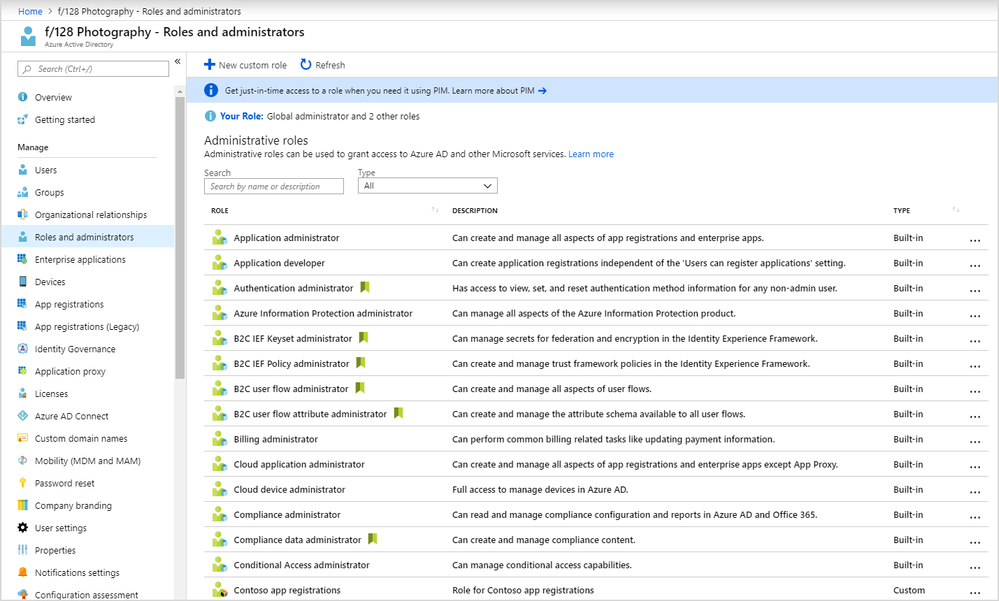Click the Groups icon in sidebar
999x601 pixels.
pos(23,192)
